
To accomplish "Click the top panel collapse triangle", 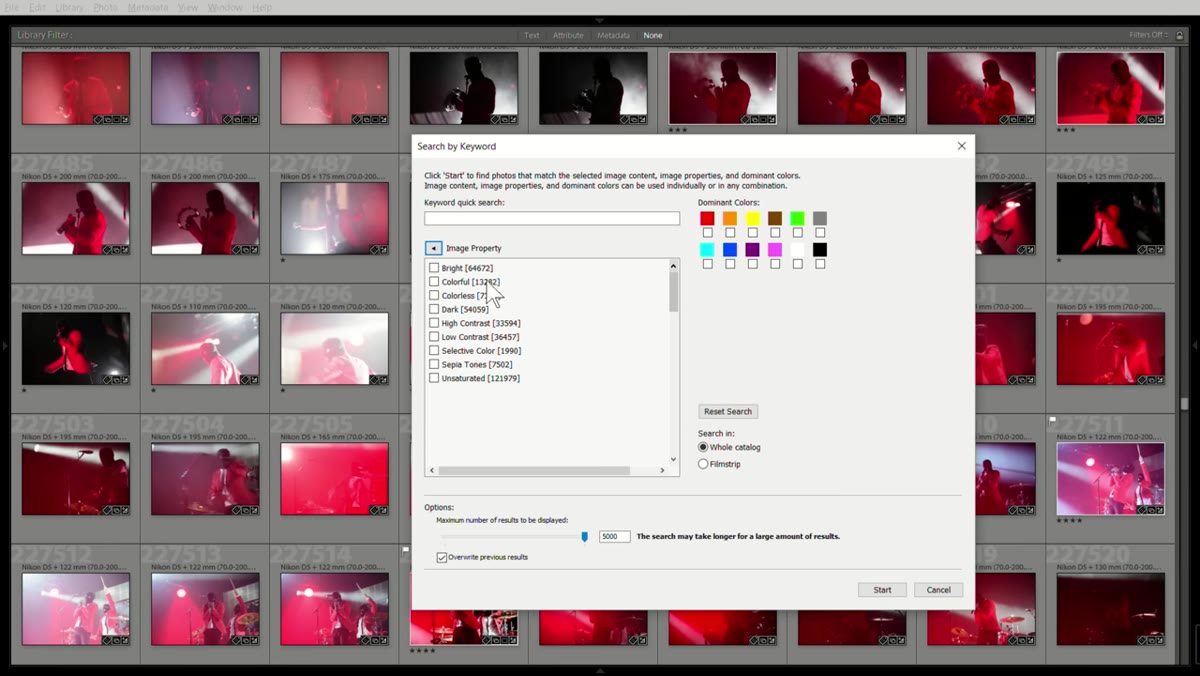I will point(600,20).
